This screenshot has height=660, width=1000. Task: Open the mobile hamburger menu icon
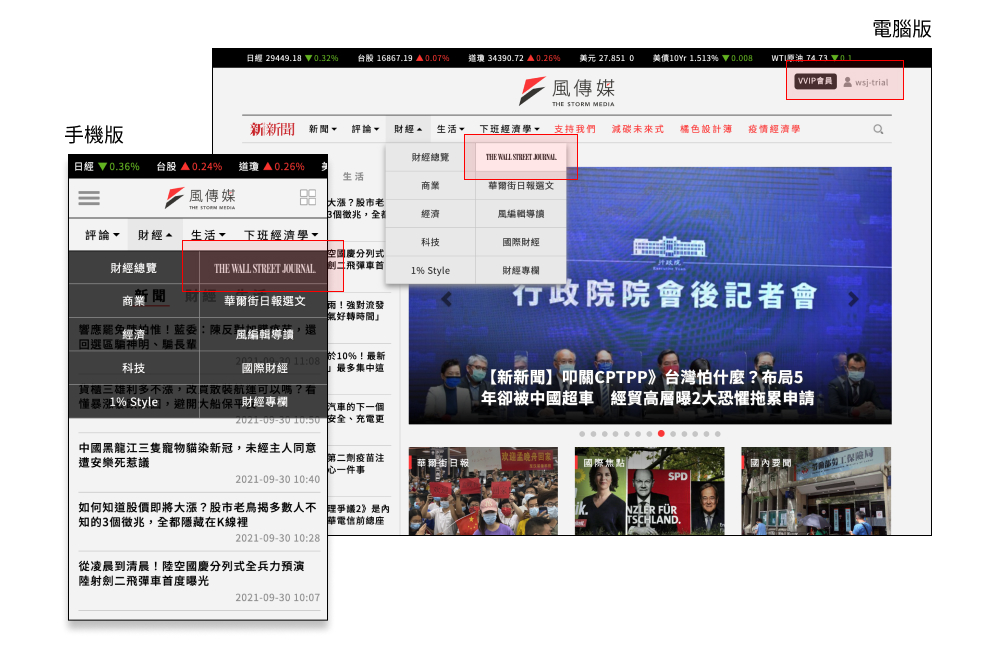click(x=89, y=198)
